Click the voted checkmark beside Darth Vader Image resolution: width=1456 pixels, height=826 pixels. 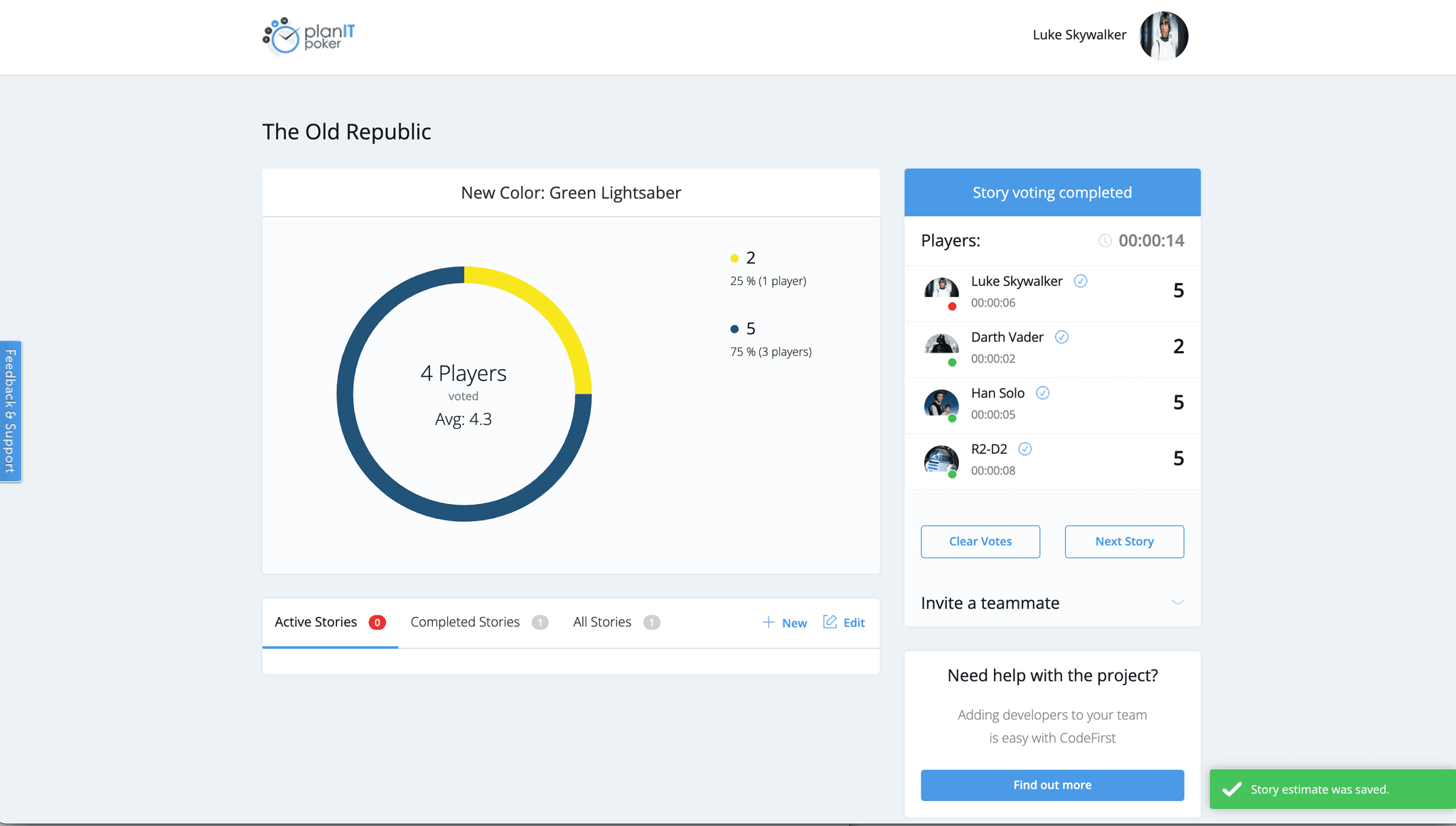tap(1061, 337)
